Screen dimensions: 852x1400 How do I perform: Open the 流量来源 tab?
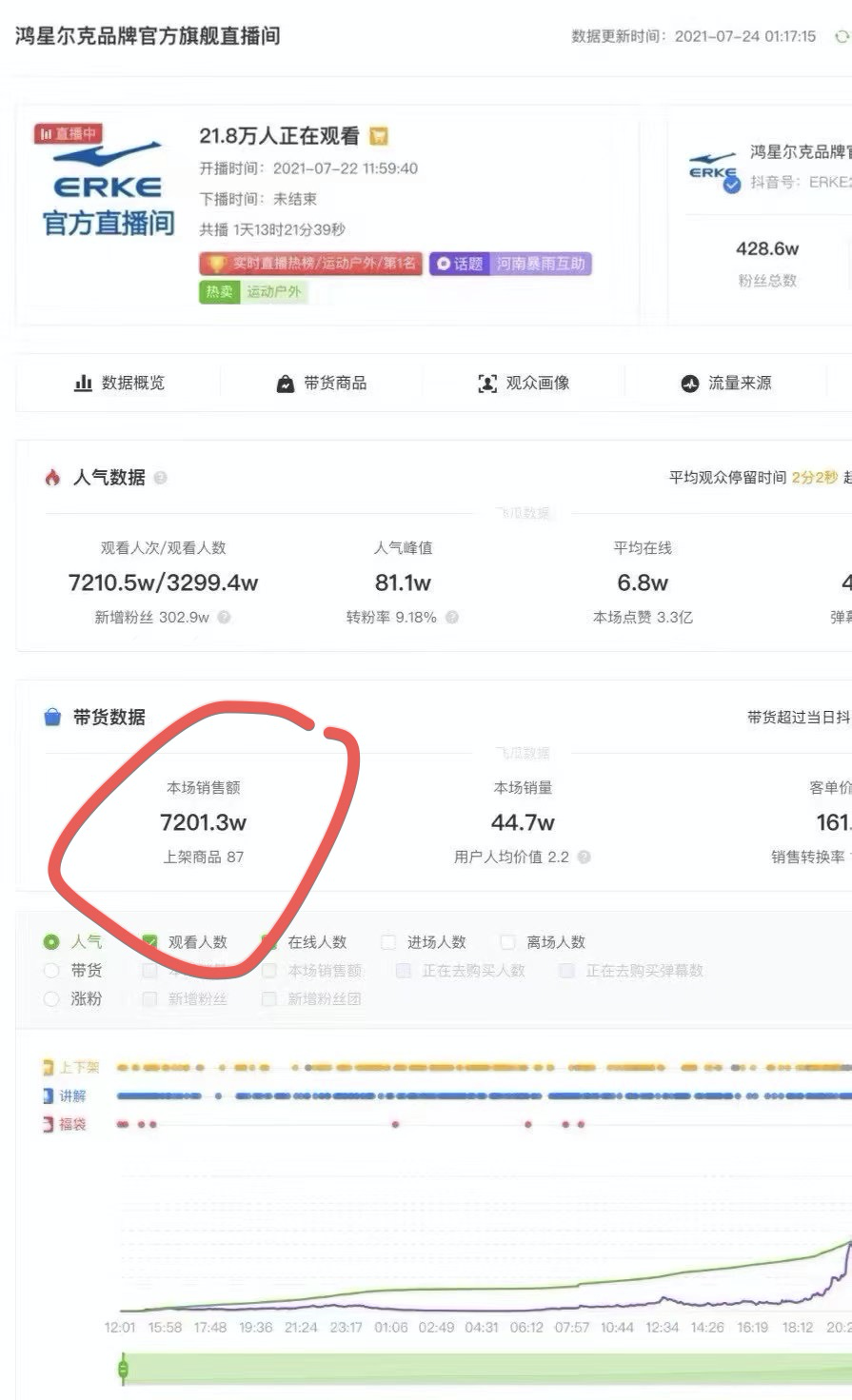(x=725, y=383)
